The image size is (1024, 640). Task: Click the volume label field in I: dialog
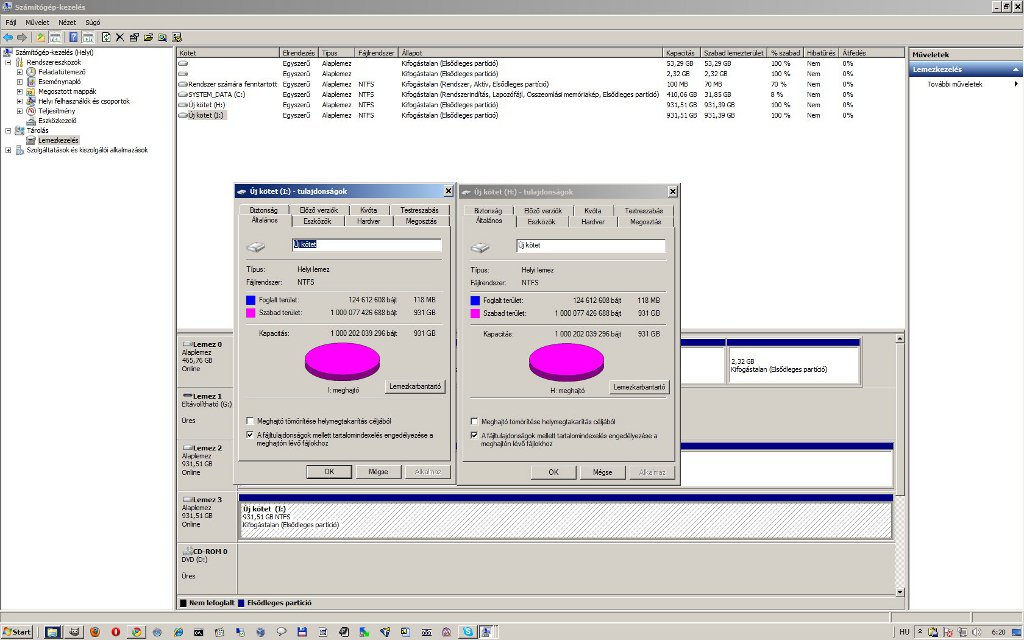click(x=366, y=244)
